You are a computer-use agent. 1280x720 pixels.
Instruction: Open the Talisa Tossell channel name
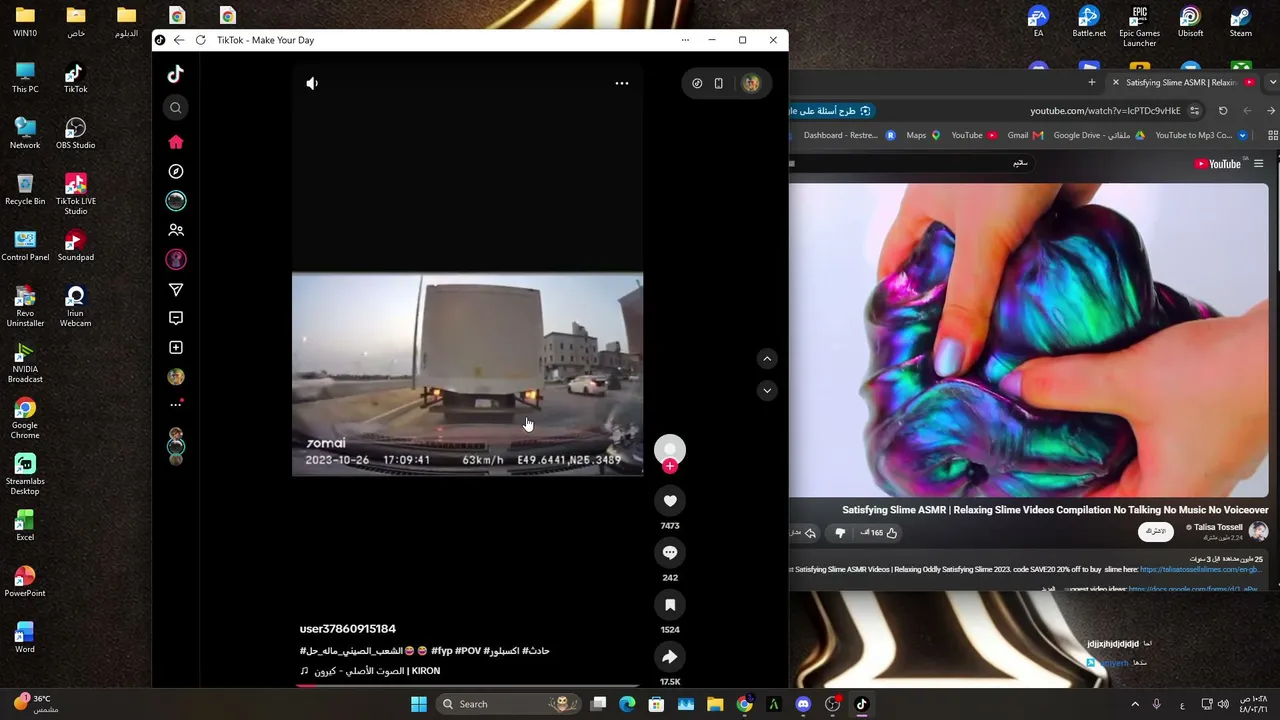1218,527
